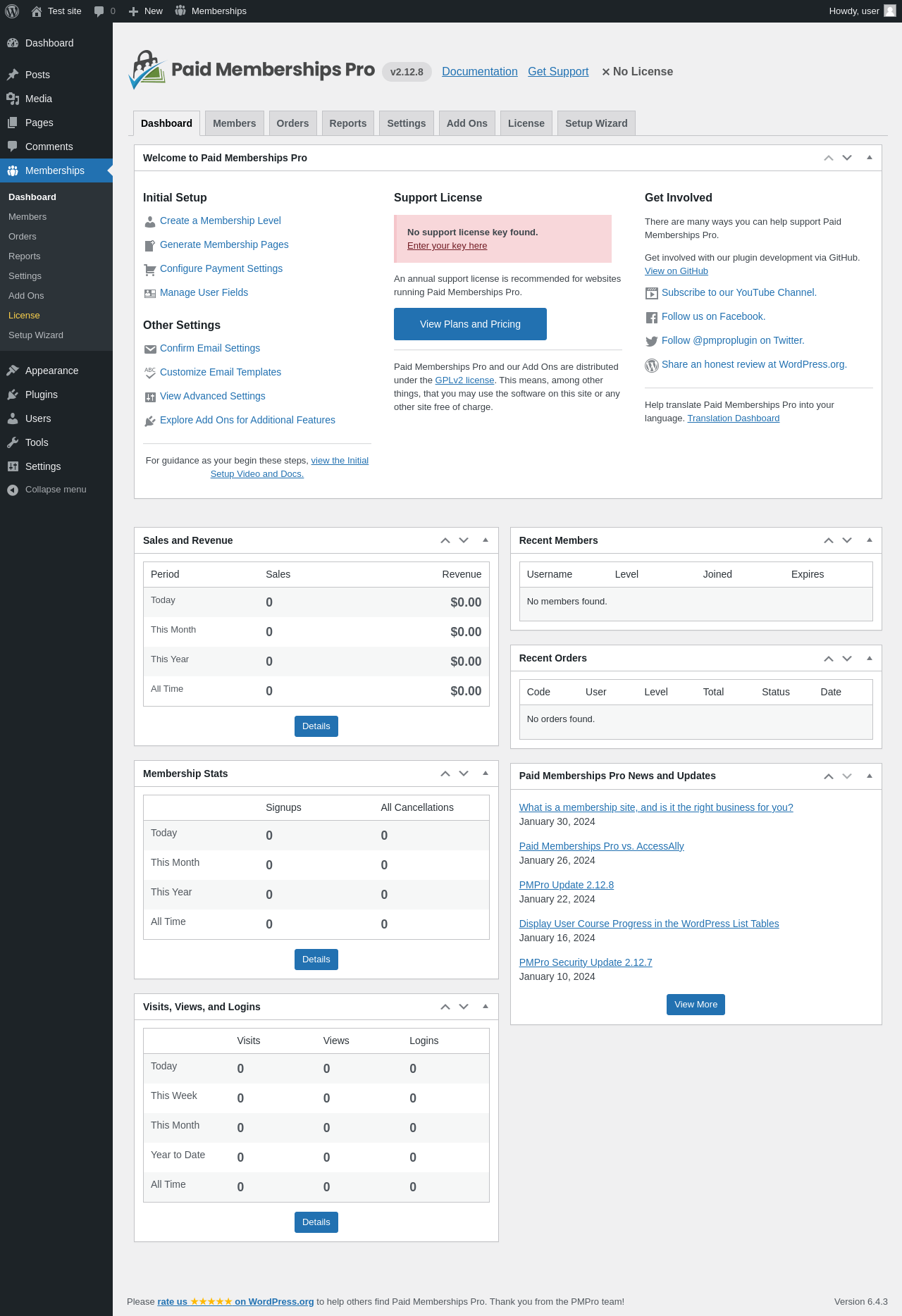Image resolution: width=902 pixels, height=1316 pixels.
Task: Open the Documentation link
Action: point(480,72)
